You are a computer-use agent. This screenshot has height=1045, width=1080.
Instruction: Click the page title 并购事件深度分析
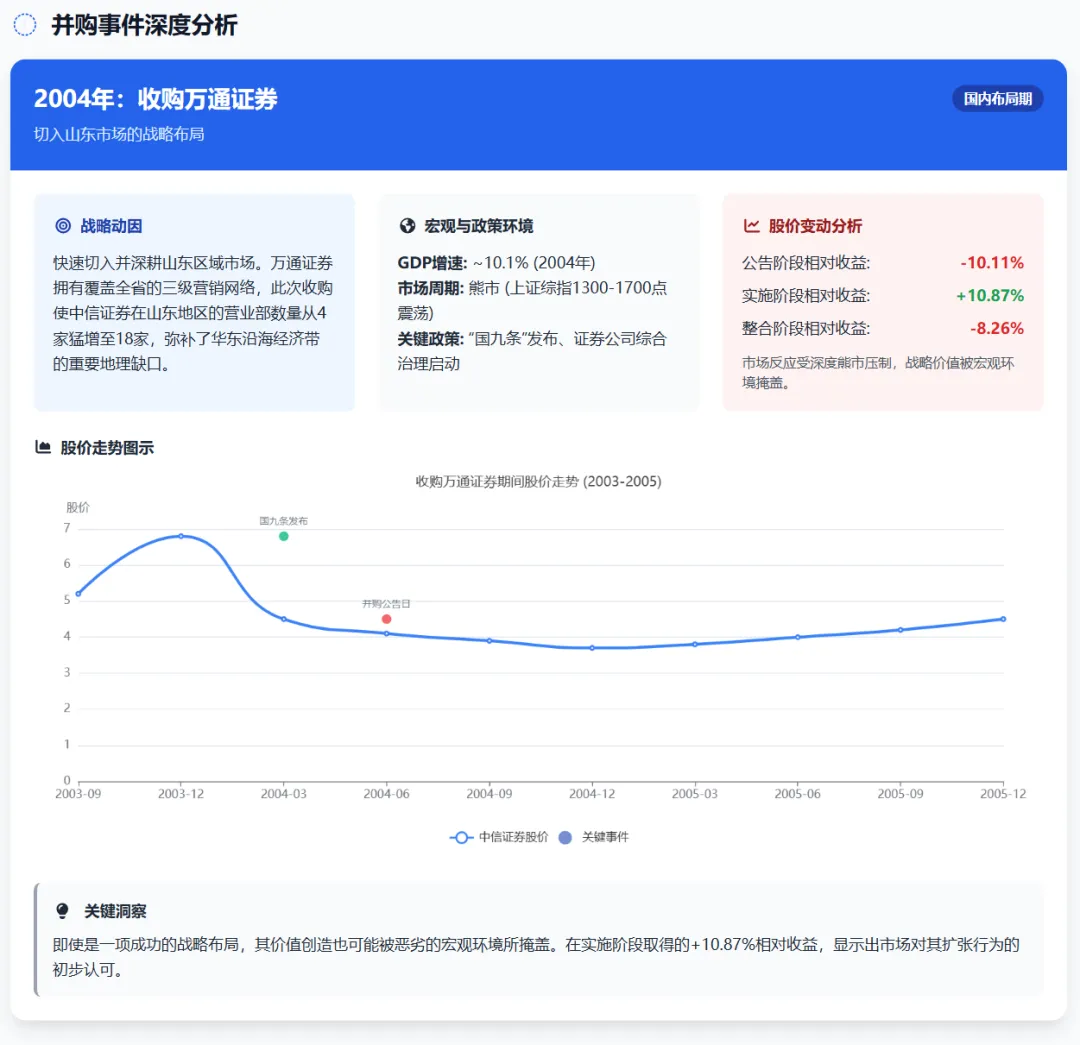(x=145, y=25)
